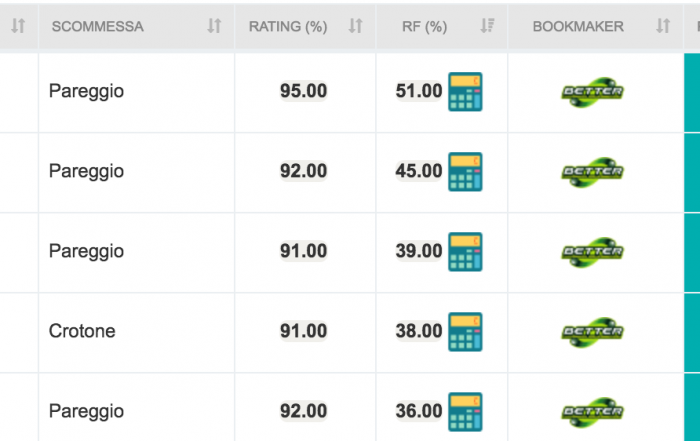The image size is (700, 441).
Task: Select the Crotone bet cell
Action: pyautogui.click(x=82, y=331)
